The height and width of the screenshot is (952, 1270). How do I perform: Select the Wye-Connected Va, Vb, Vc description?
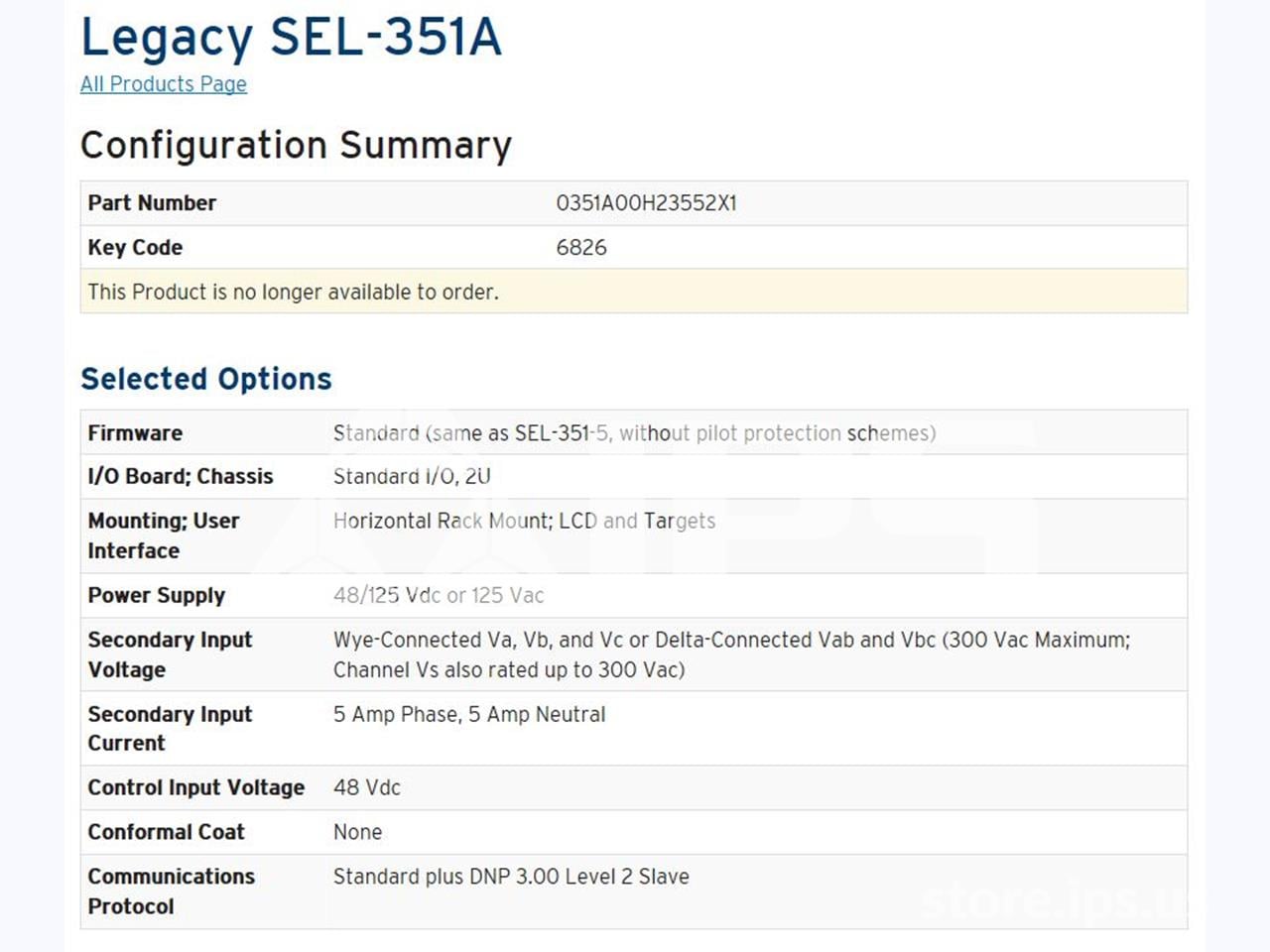point(731,654)
